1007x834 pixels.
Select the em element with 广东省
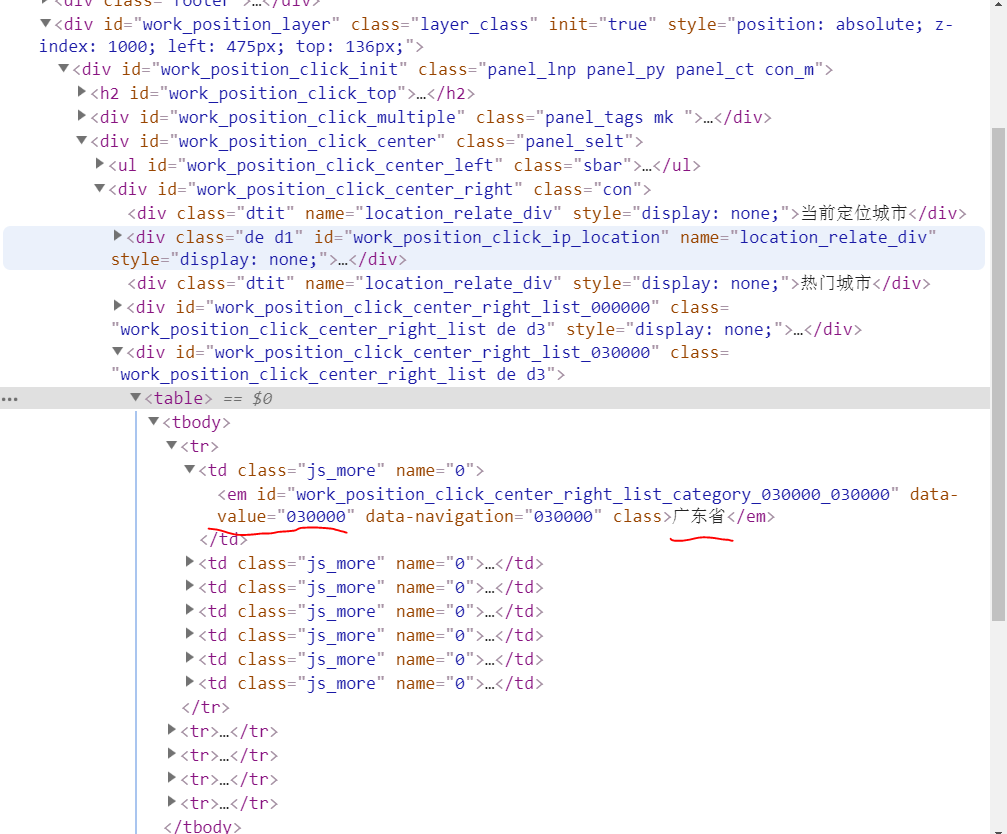587,505
